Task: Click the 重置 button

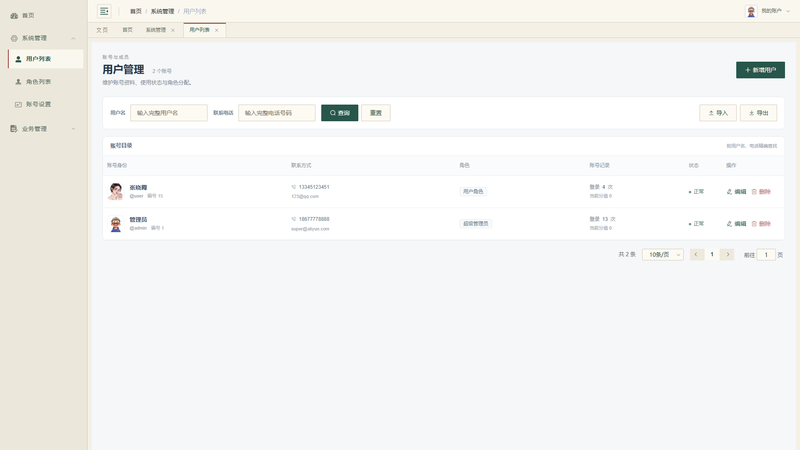Action: tap(376, 113)
